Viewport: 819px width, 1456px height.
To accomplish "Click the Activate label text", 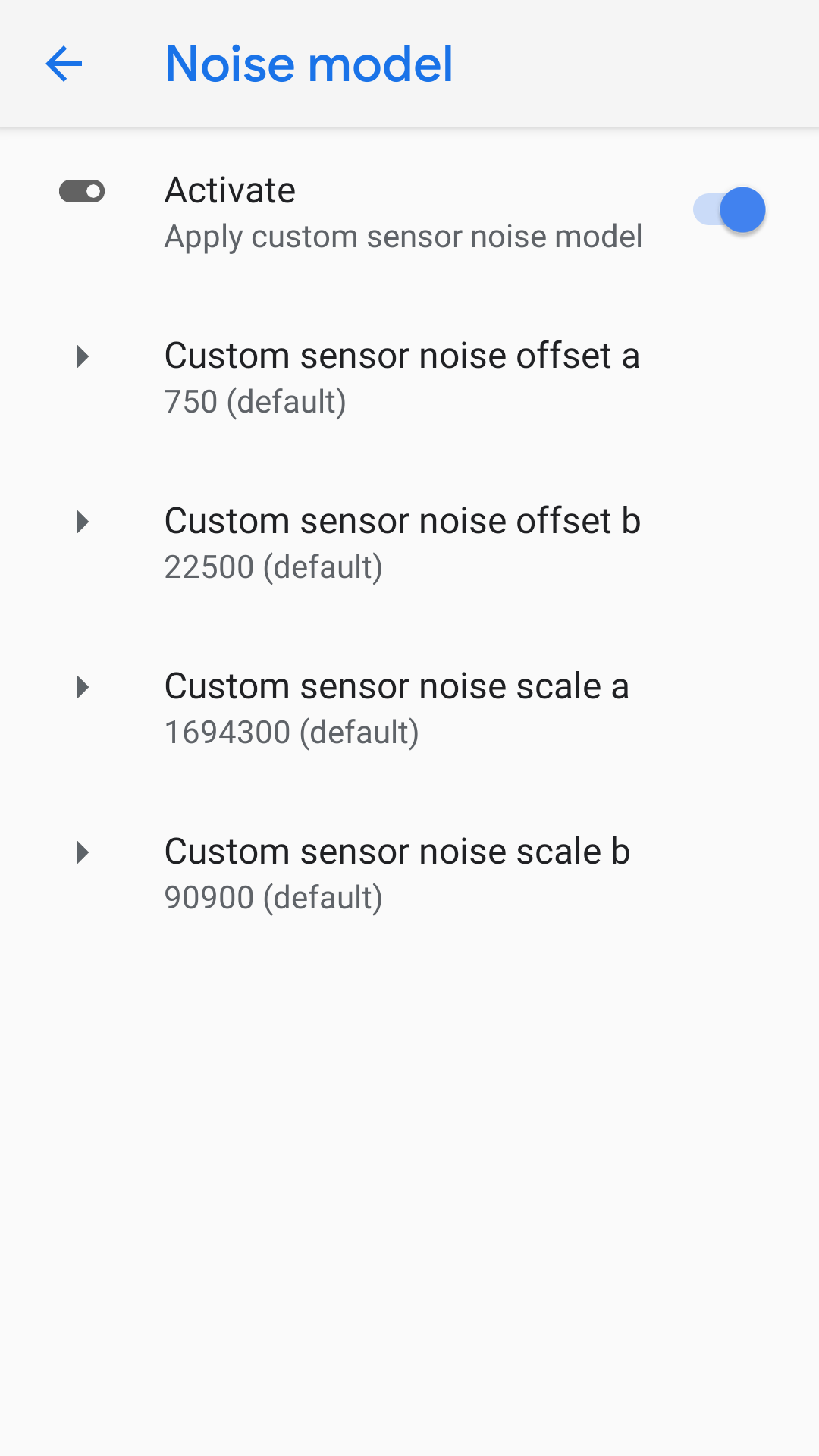I will (230, 190).
